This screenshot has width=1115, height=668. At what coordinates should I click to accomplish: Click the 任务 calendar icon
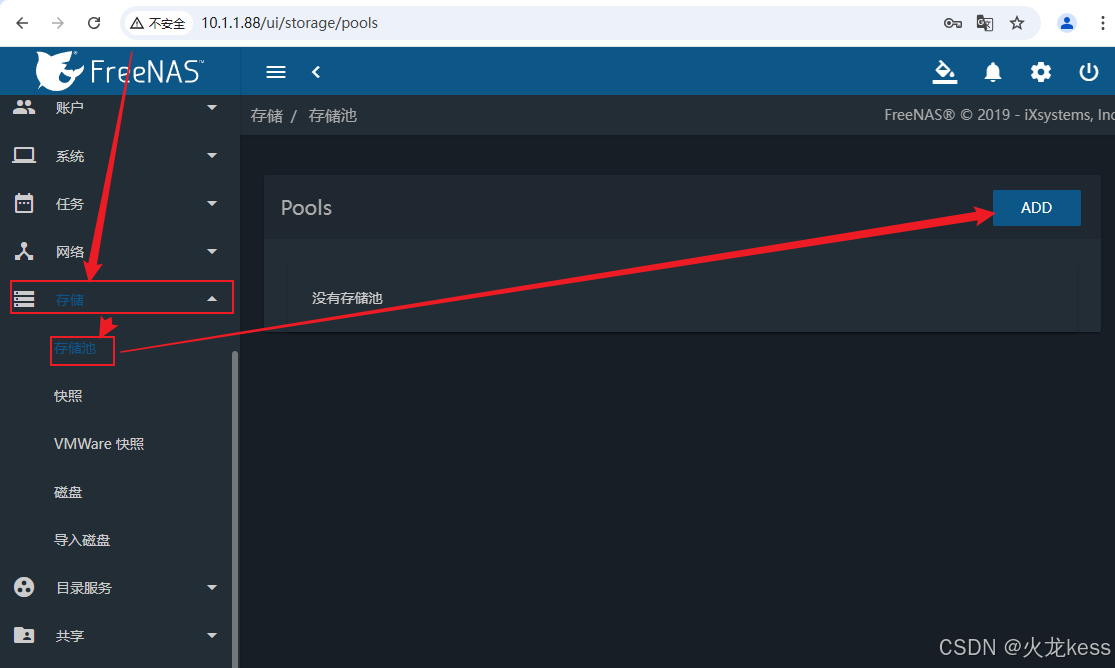pyautogui.click(x=24, y=203)
